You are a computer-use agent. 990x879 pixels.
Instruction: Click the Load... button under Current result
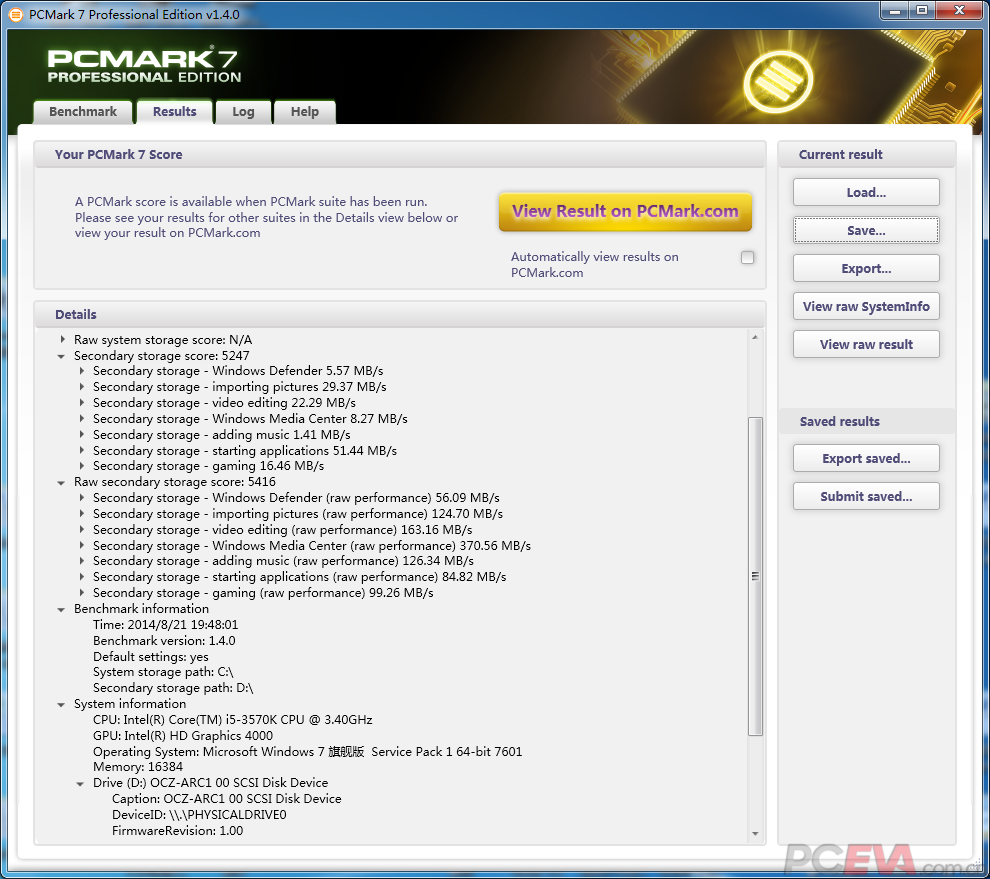pos(866,191)
